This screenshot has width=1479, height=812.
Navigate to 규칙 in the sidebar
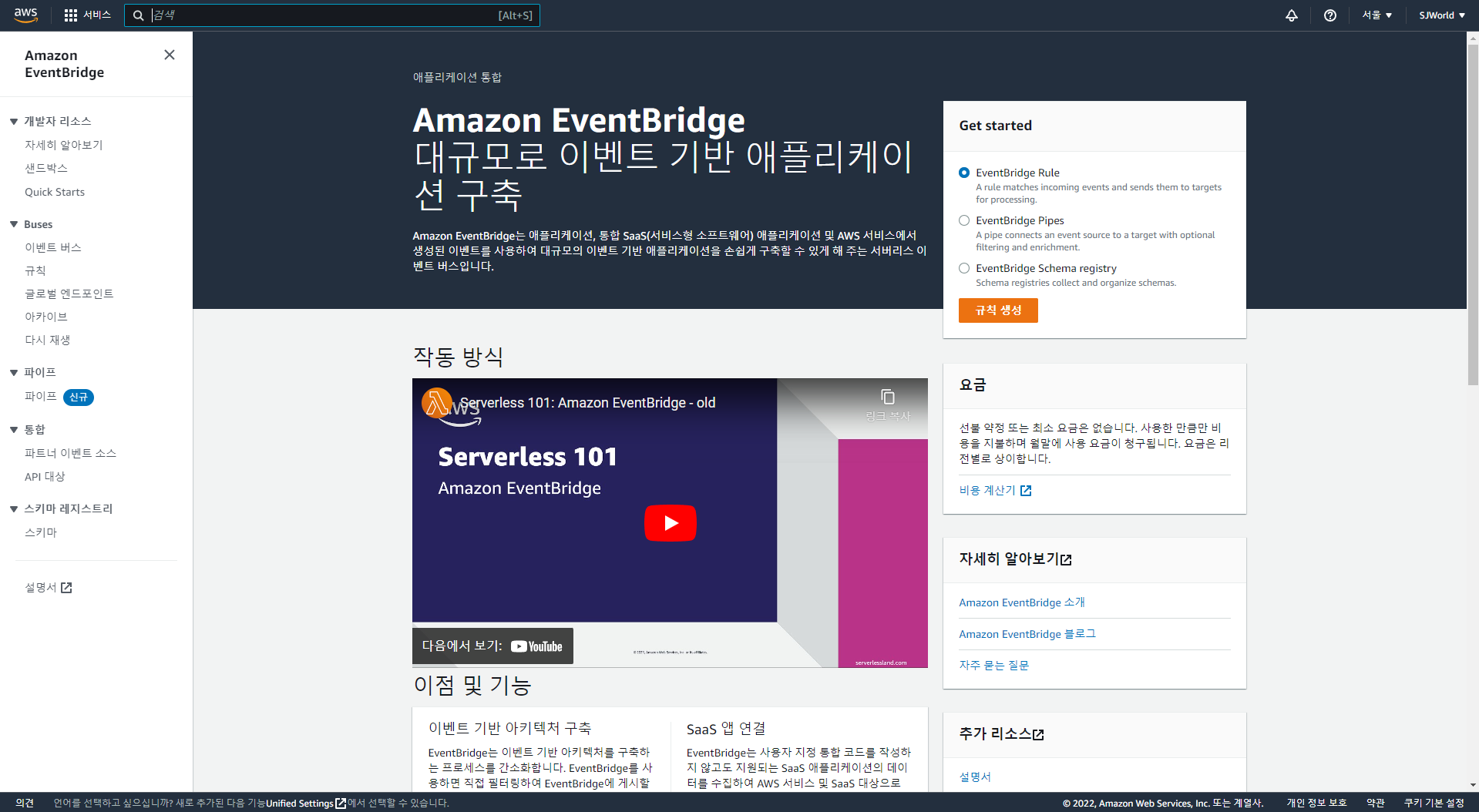35,270
